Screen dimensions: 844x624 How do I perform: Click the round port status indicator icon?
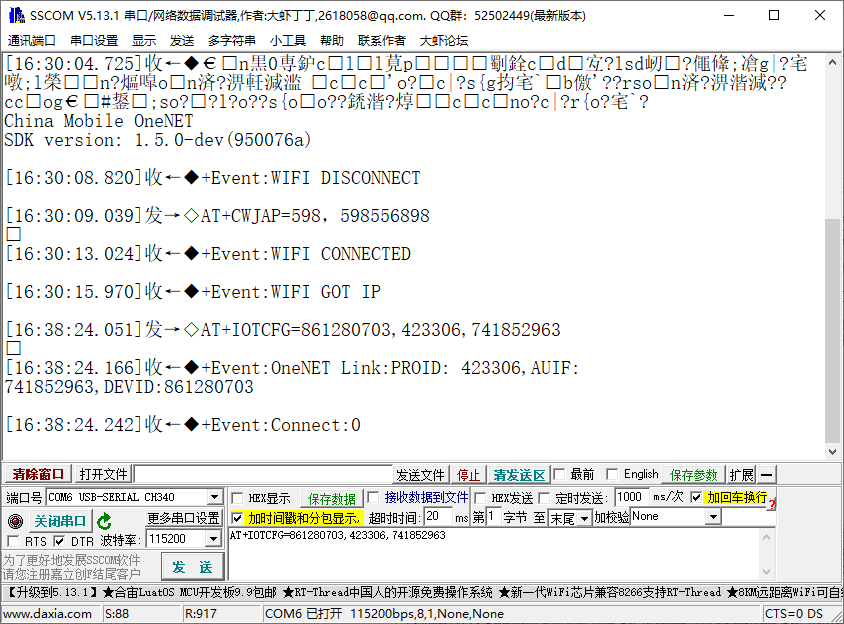click(14, 521)
